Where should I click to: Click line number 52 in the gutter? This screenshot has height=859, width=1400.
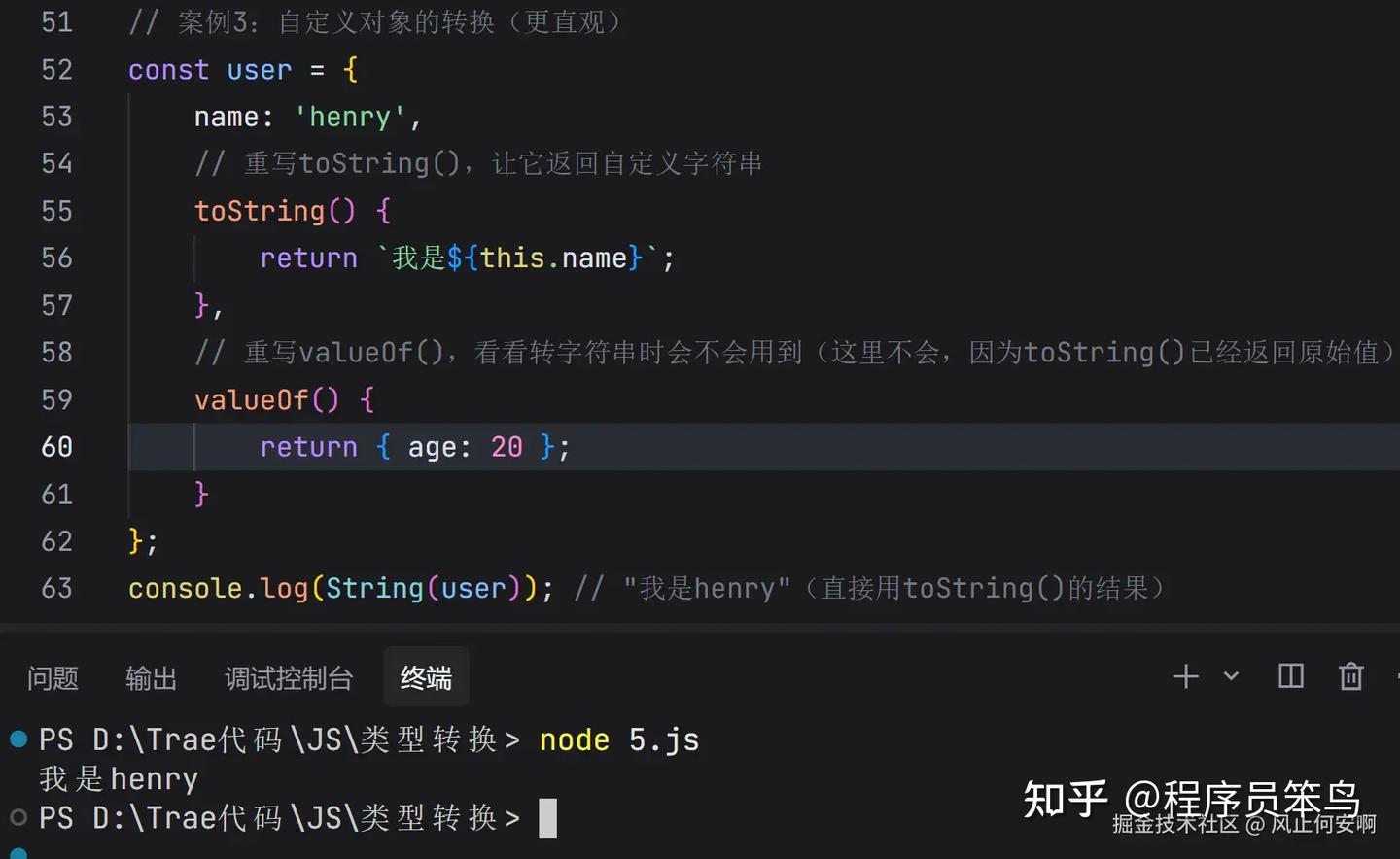click(x=56, y=70)
